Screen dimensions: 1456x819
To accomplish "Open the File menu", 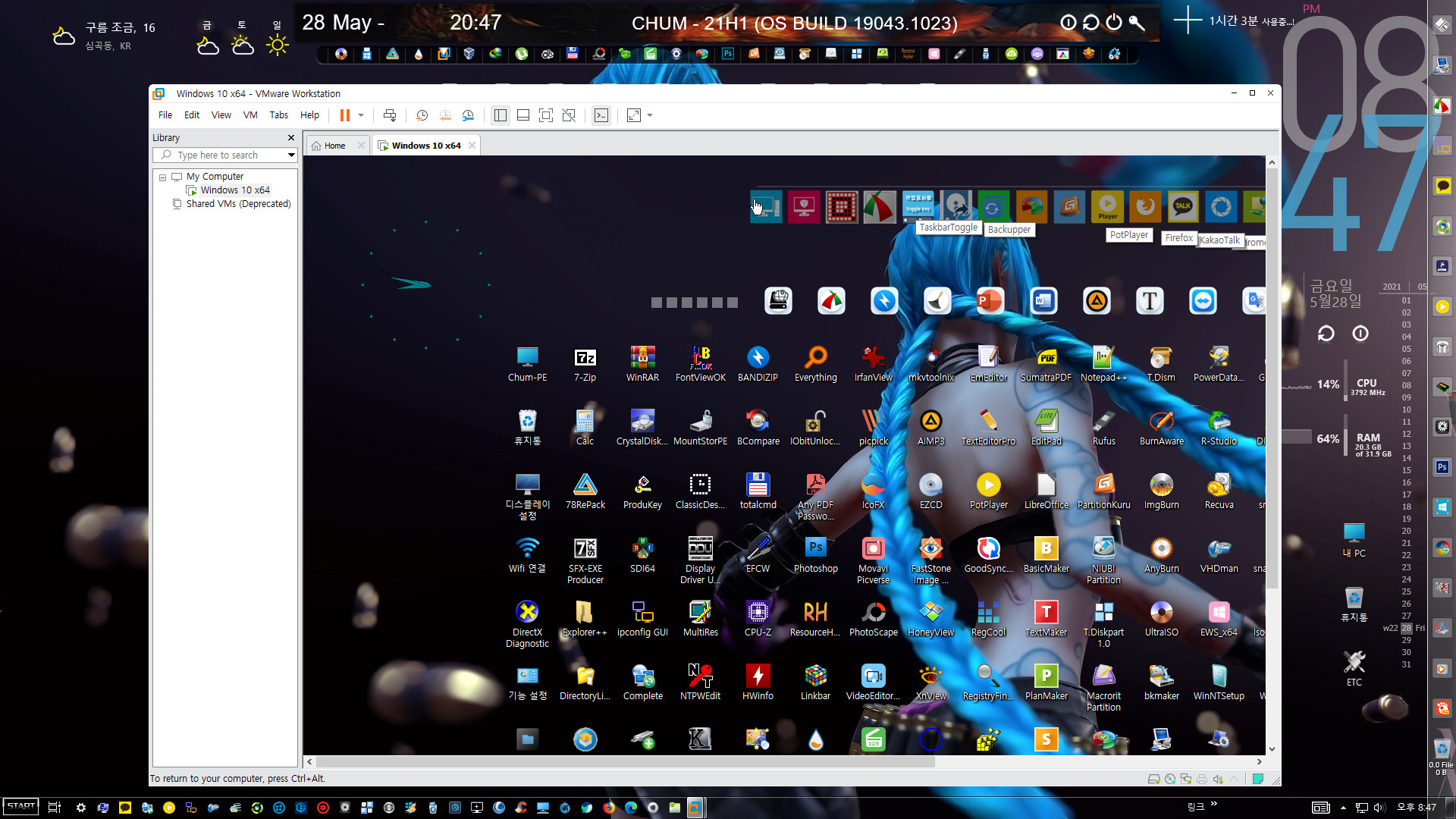I will coord(165,115).
